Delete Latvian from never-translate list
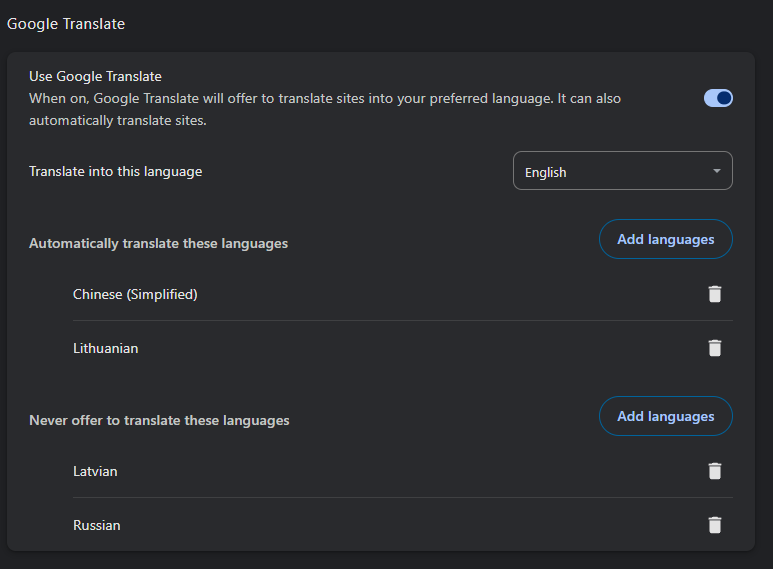 pos(714,471)
